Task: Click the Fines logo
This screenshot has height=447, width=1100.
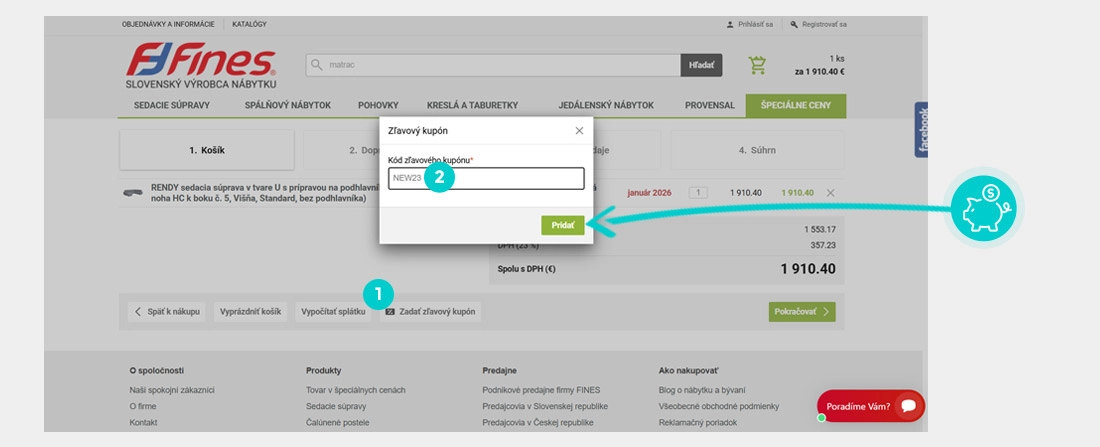Action: point(201,65)
